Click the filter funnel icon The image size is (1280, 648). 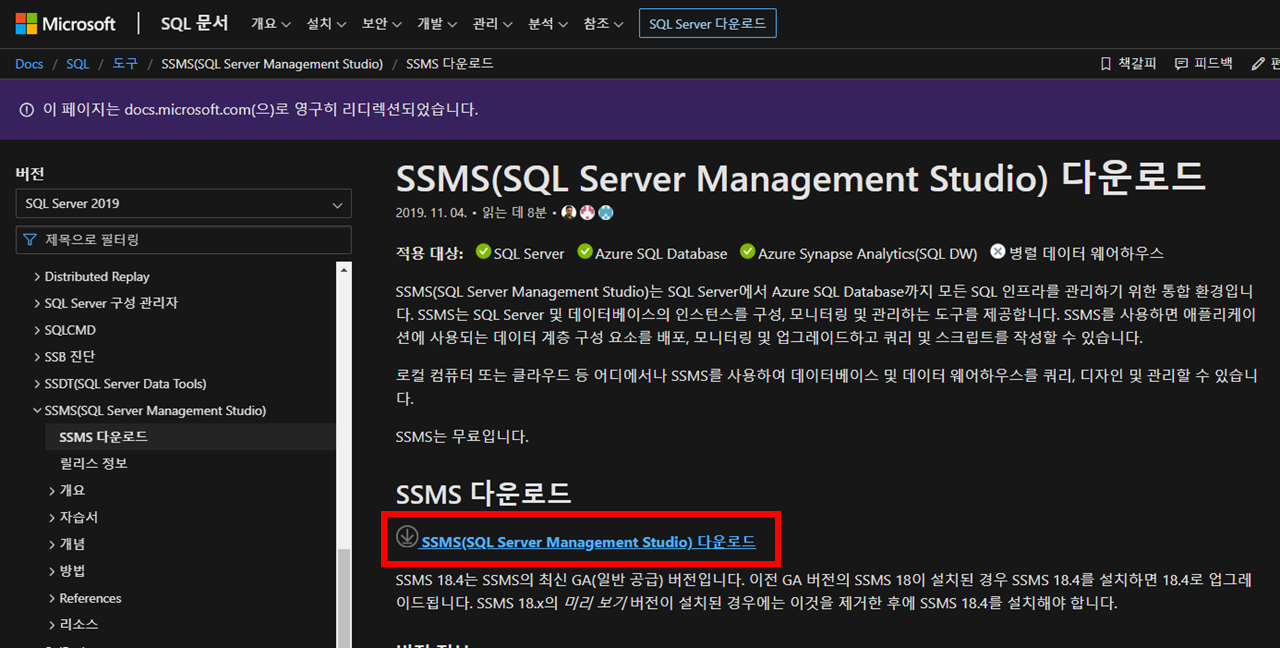(x=30, y=240)
